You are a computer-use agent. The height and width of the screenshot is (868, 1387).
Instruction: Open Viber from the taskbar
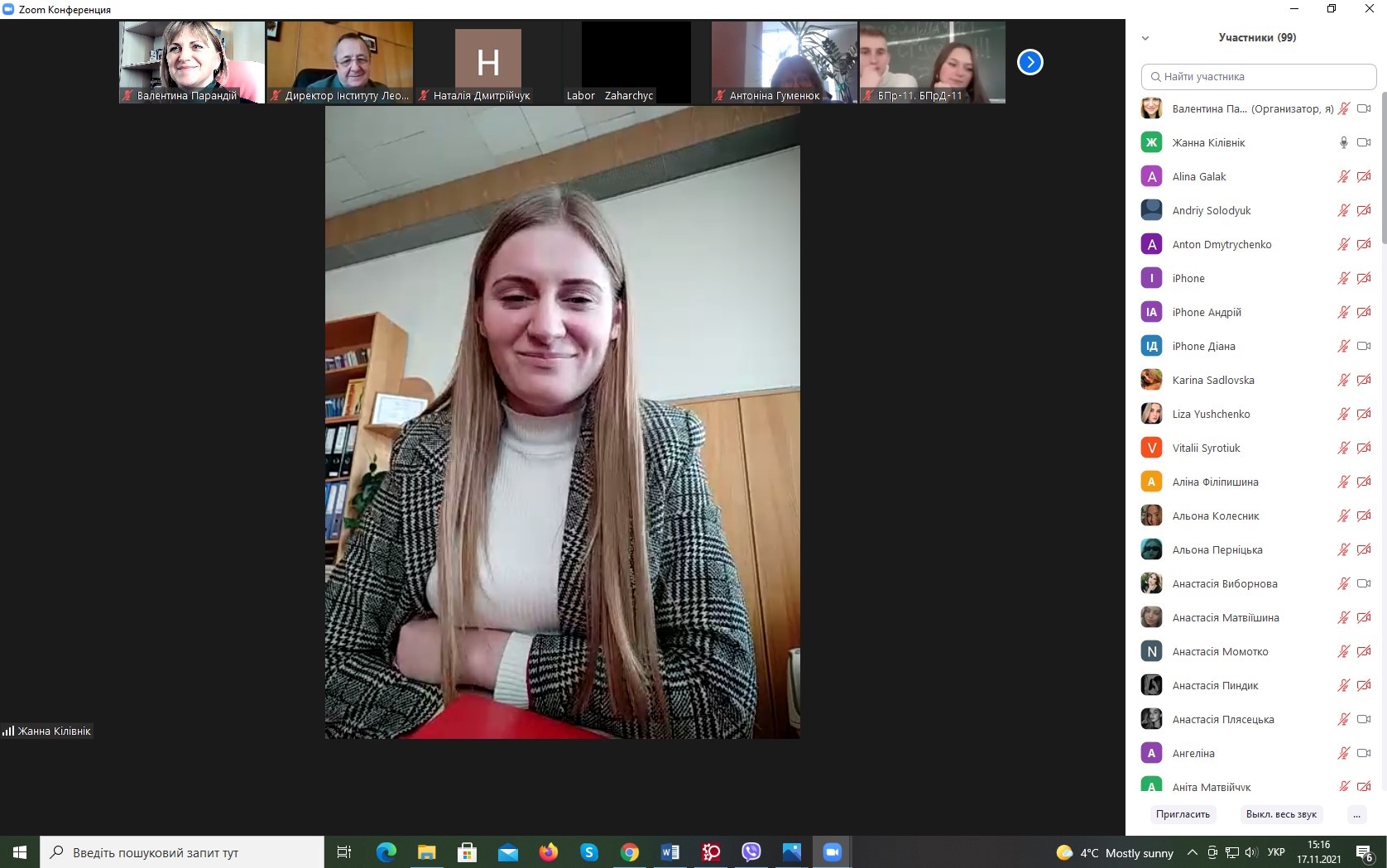pos(751,852)
